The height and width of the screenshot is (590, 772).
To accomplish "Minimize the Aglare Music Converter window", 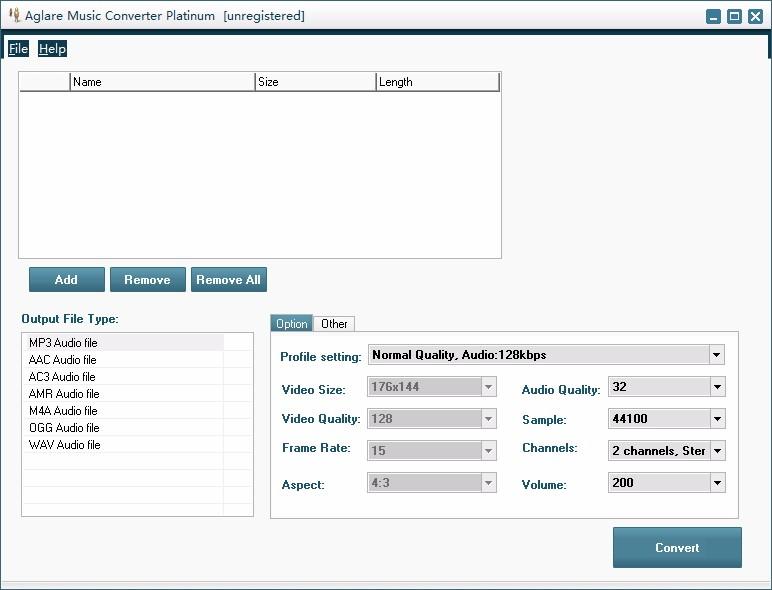I will point(713,16).
